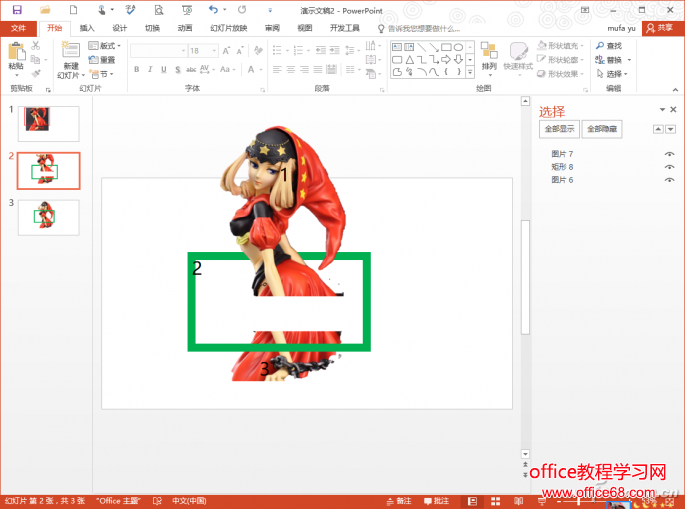Toggle Comments pane in status bar
The width and height of the screenshot is (685, 509).
coord(436,501)
